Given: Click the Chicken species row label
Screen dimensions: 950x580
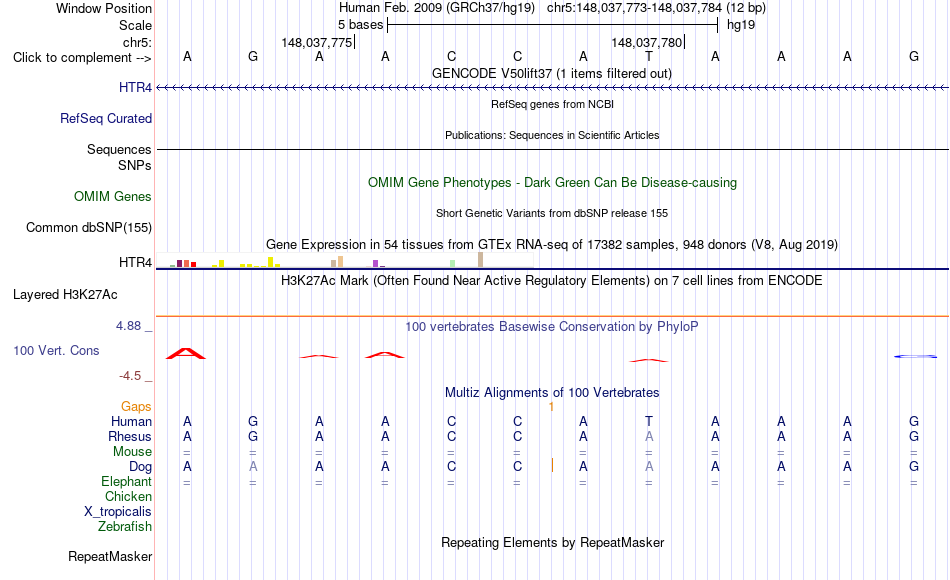Looking at the screenshot, I should tap(128, 496).
